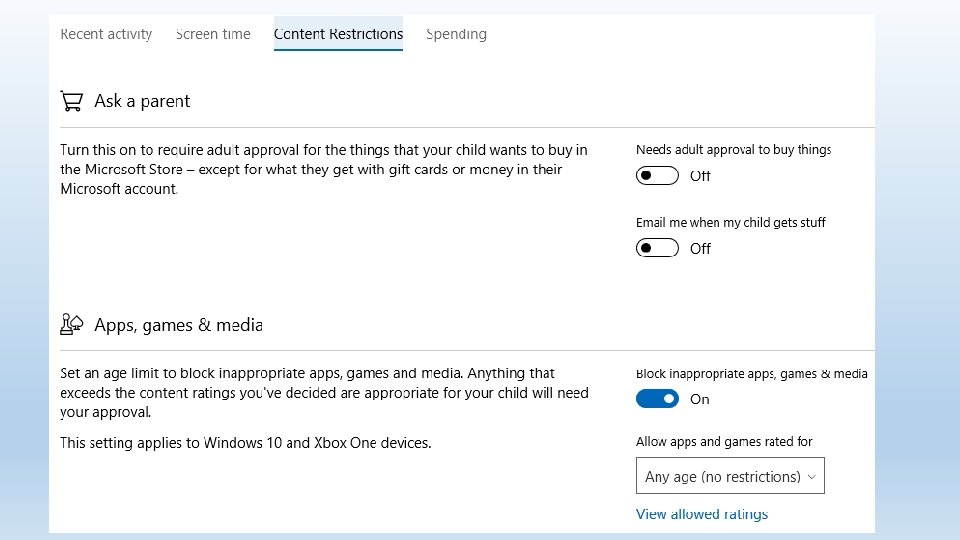Select the Content Restrictions tab

point(338,34)
